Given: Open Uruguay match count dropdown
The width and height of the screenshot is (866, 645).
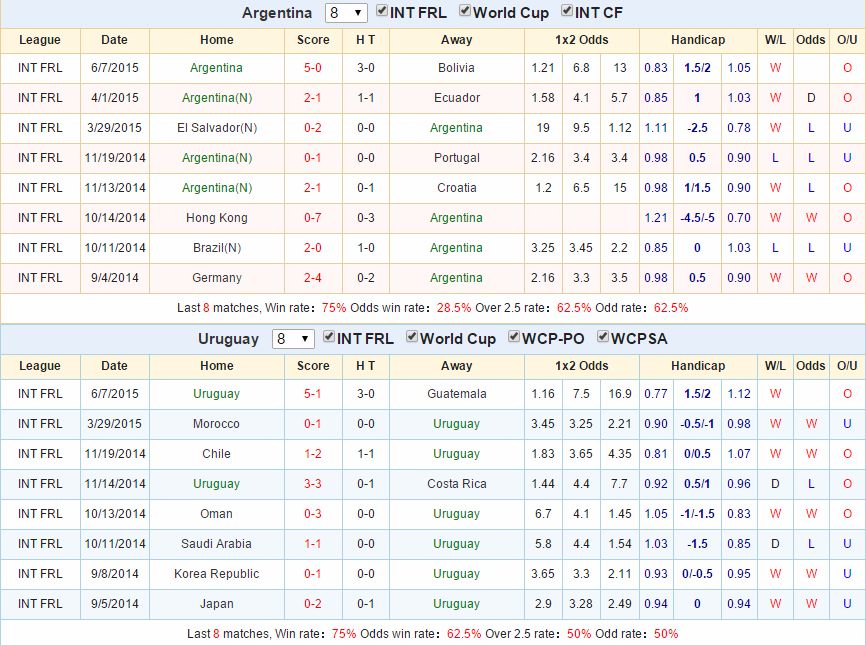Looking at the screenshot, I should coord(293,339).
